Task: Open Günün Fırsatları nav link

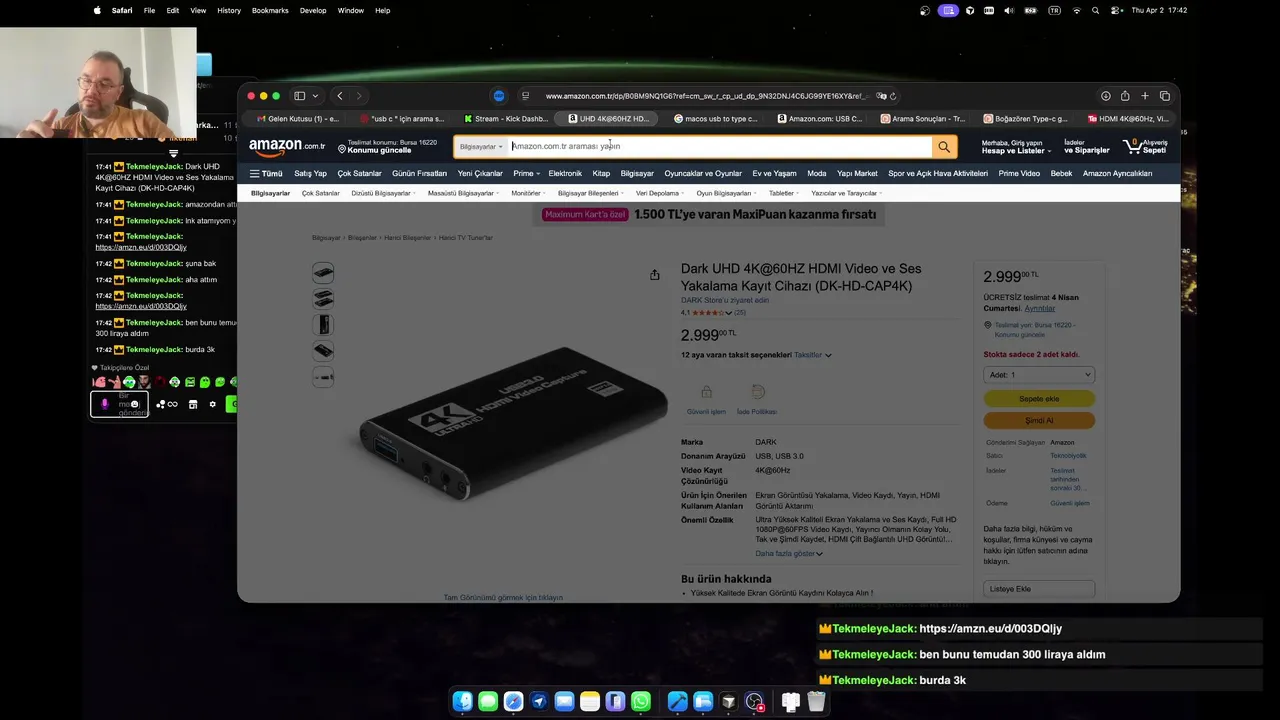Action: click(419, 173)
